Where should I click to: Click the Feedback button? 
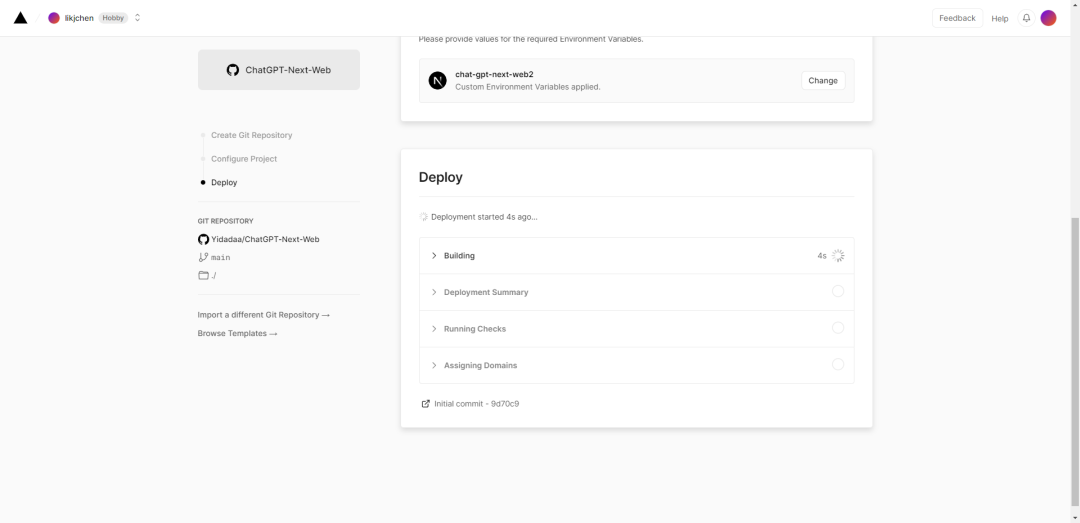(957, 18)
